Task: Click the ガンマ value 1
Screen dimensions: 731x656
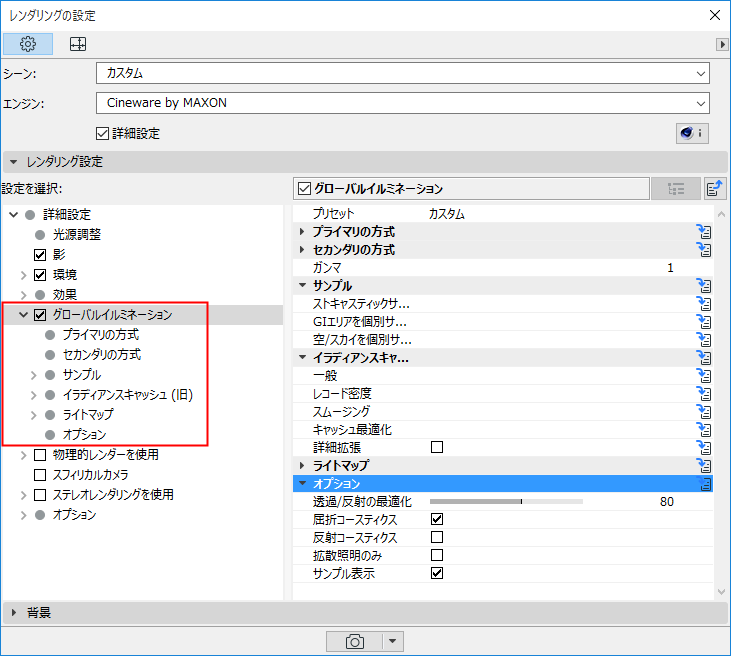Action: [x=670, y=268]
